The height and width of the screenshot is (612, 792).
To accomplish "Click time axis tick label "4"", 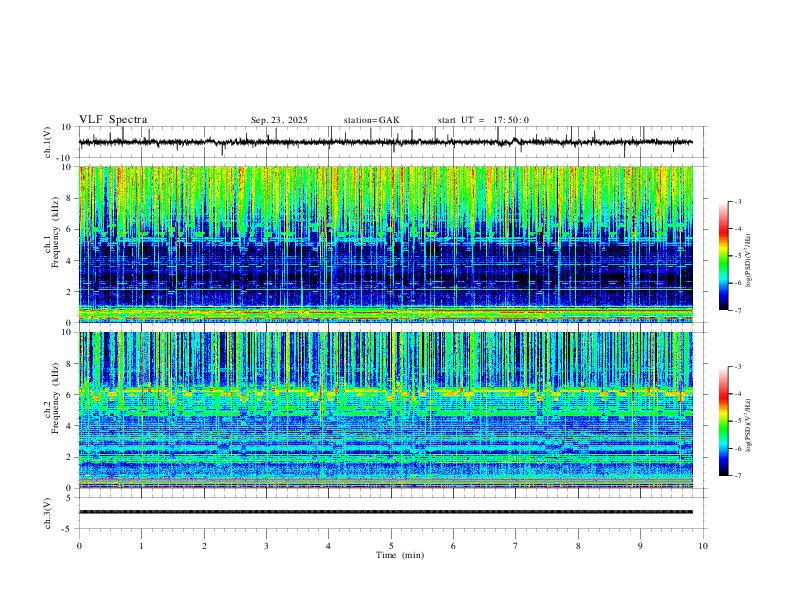I will pos(328,546).
